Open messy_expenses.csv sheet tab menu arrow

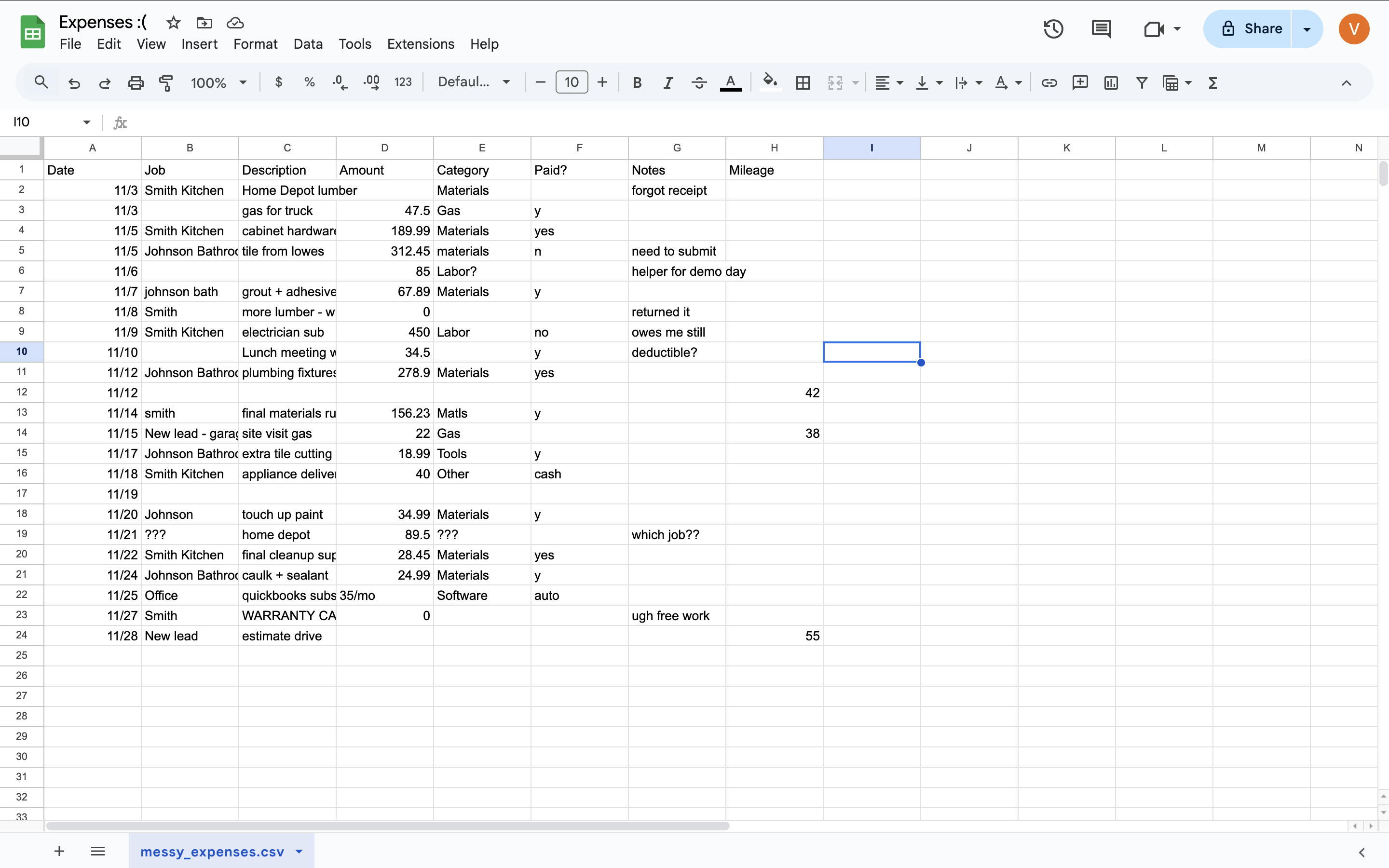pyautogui.click(x=299, y=851)
